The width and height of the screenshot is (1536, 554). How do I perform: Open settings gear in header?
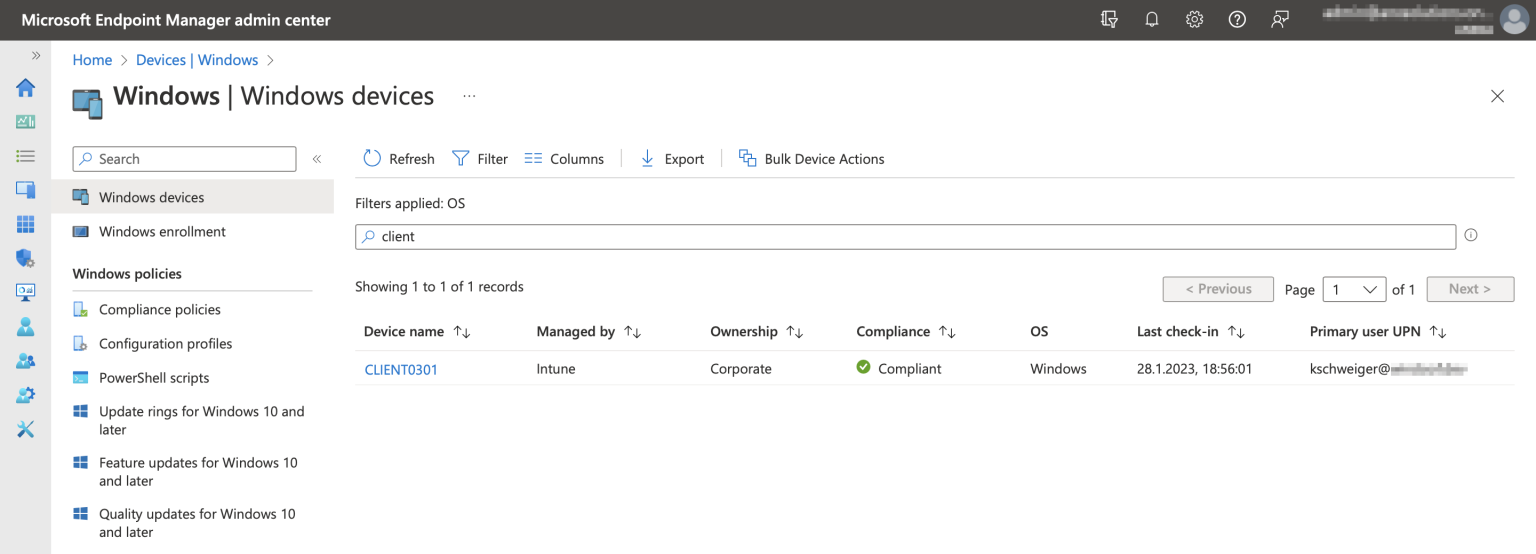(1194, 20)
